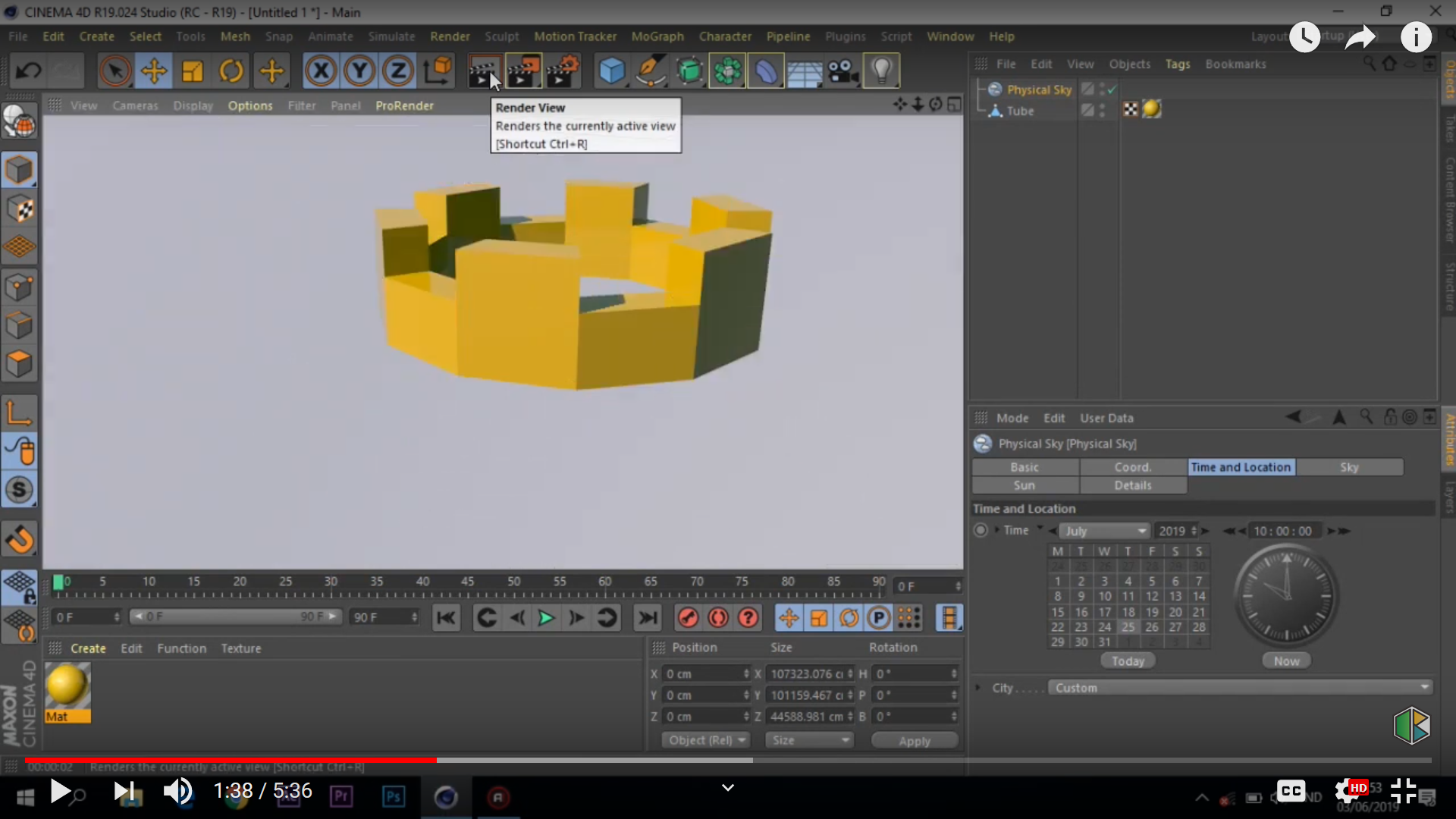Click the time field 10:00:00
Screen dimensions: 1456x819
coord(1282,531)
